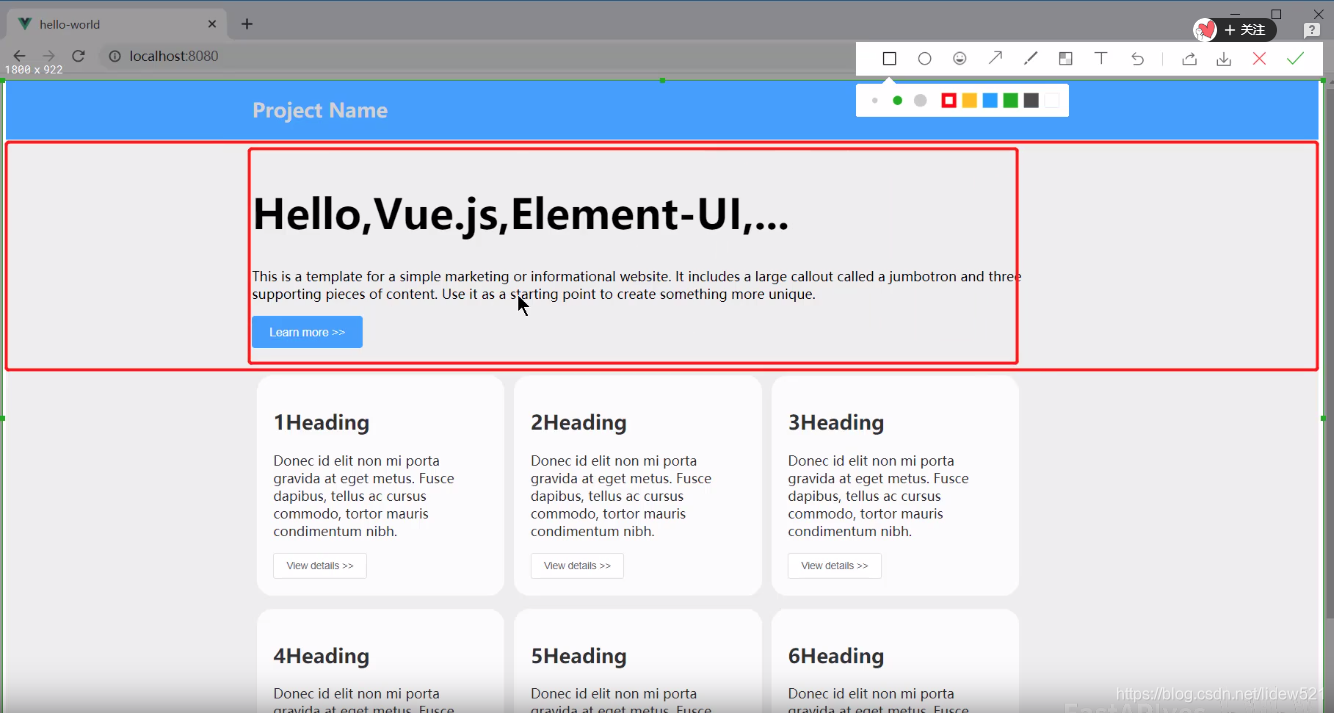Click the 关注 follow button
The image size is (1334, 713).
1246,30
